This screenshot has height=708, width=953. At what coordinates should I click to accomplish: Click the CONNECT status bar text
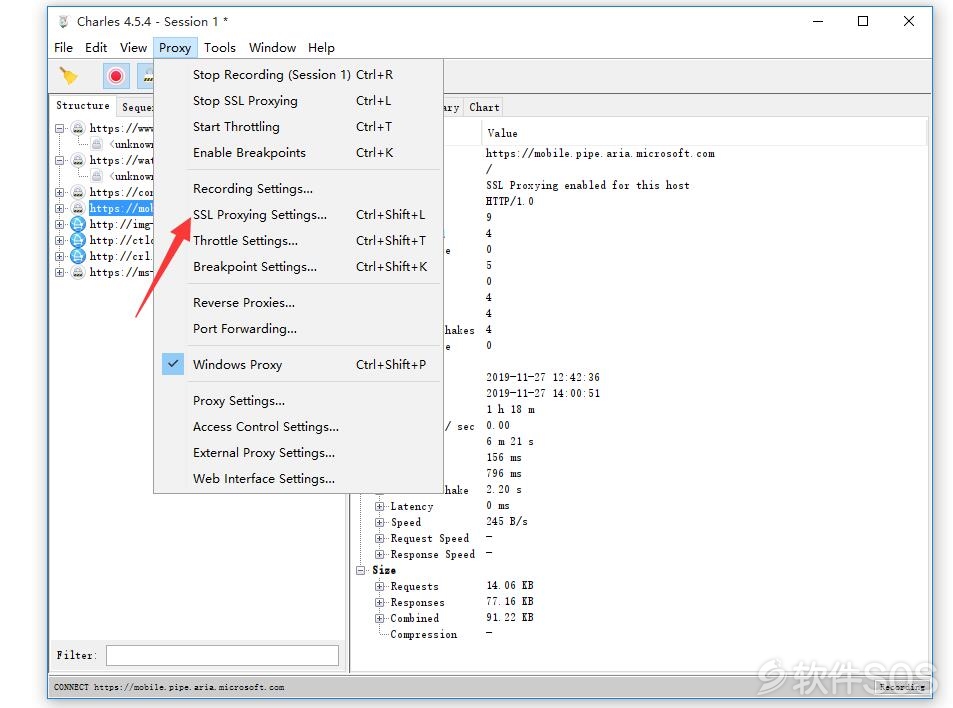[169, 687]
